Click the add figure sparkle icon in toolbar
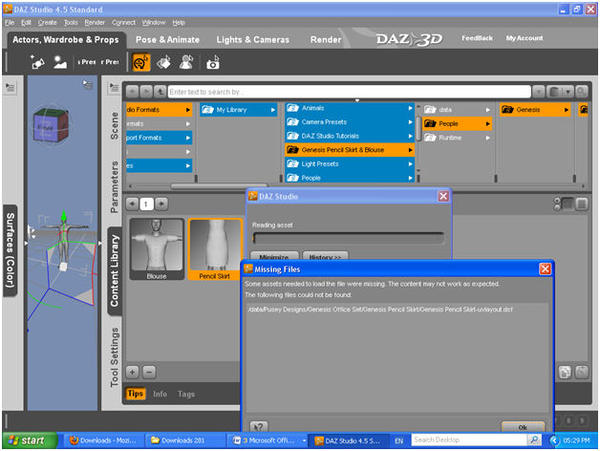Viewport: 600px width, 451px height. tap(37, 62)
